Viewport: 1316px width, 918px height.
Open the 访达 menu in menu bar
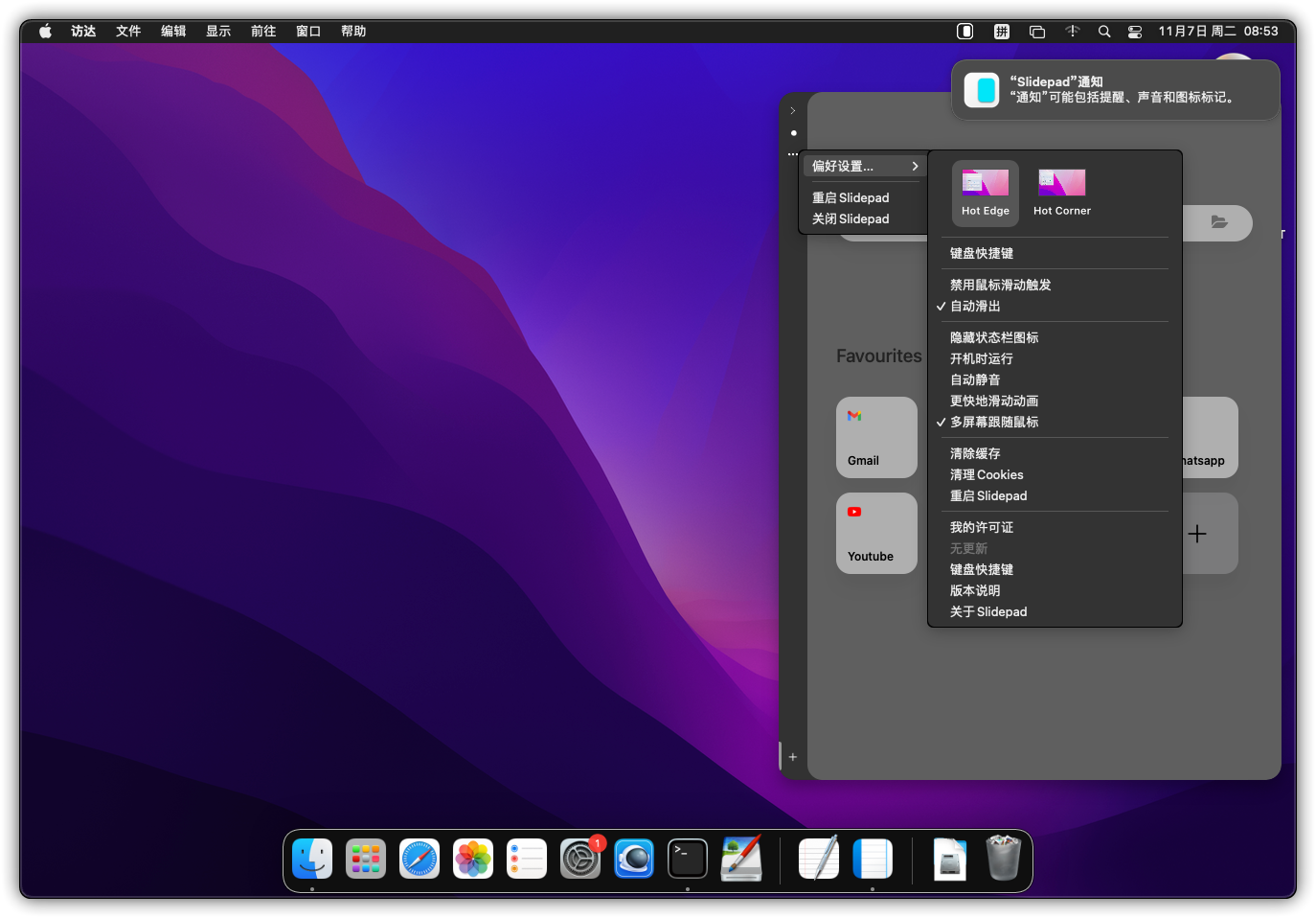click(x=83, y=31)
